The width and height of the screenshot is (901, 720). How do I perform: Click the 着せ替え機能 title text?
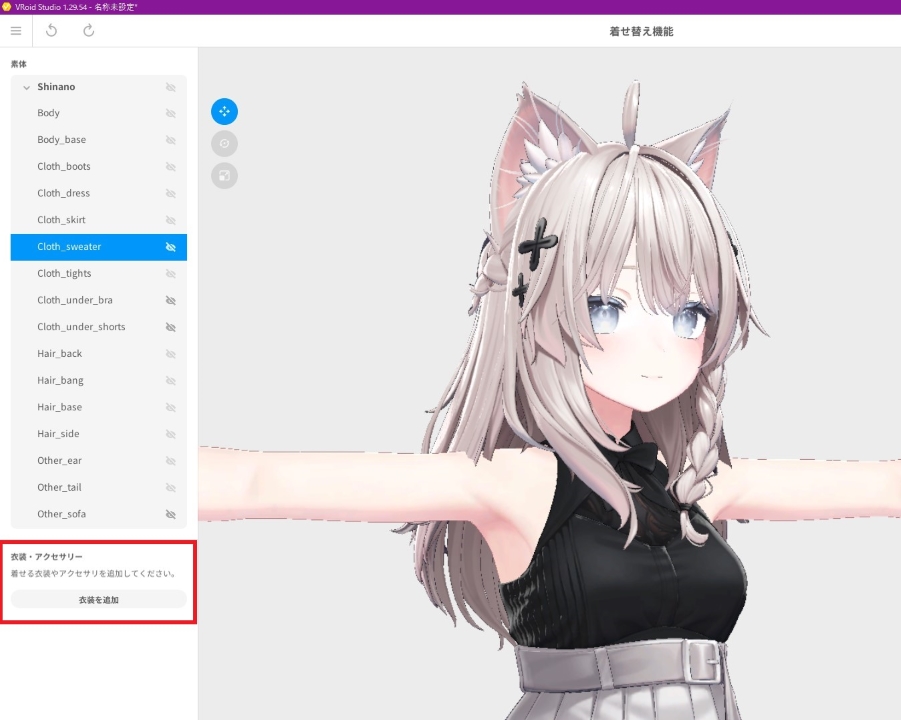pyautogui.click(x=641, y=32)
